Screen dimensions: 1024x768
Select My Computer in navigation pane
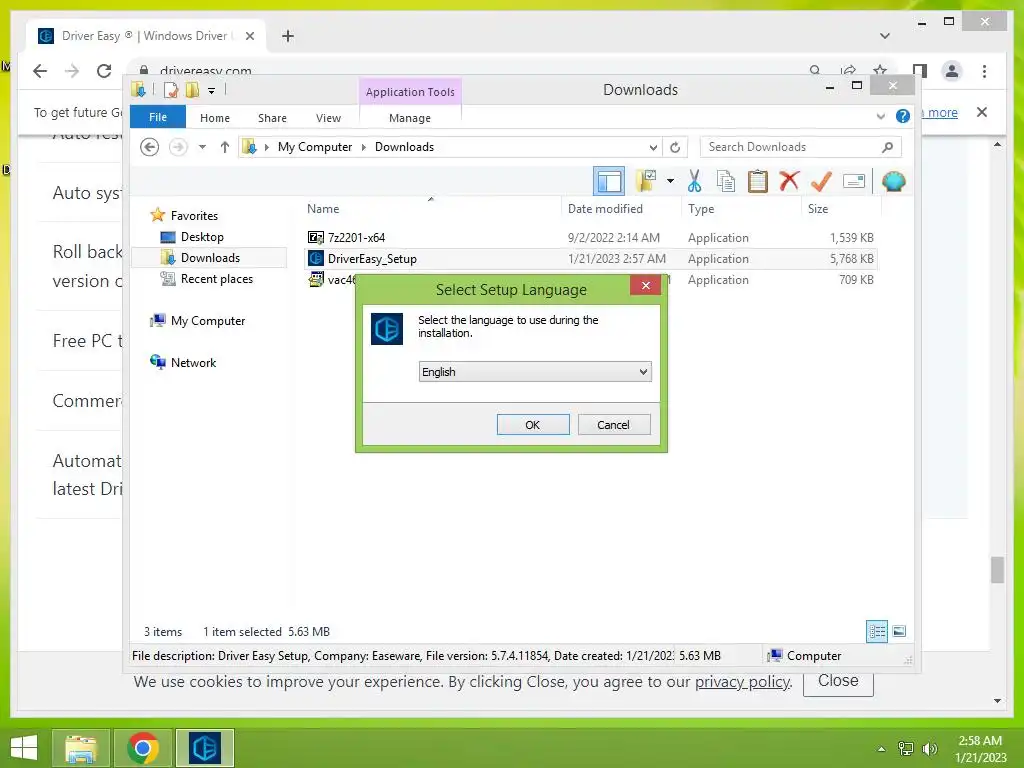click(x=208, y=321)
